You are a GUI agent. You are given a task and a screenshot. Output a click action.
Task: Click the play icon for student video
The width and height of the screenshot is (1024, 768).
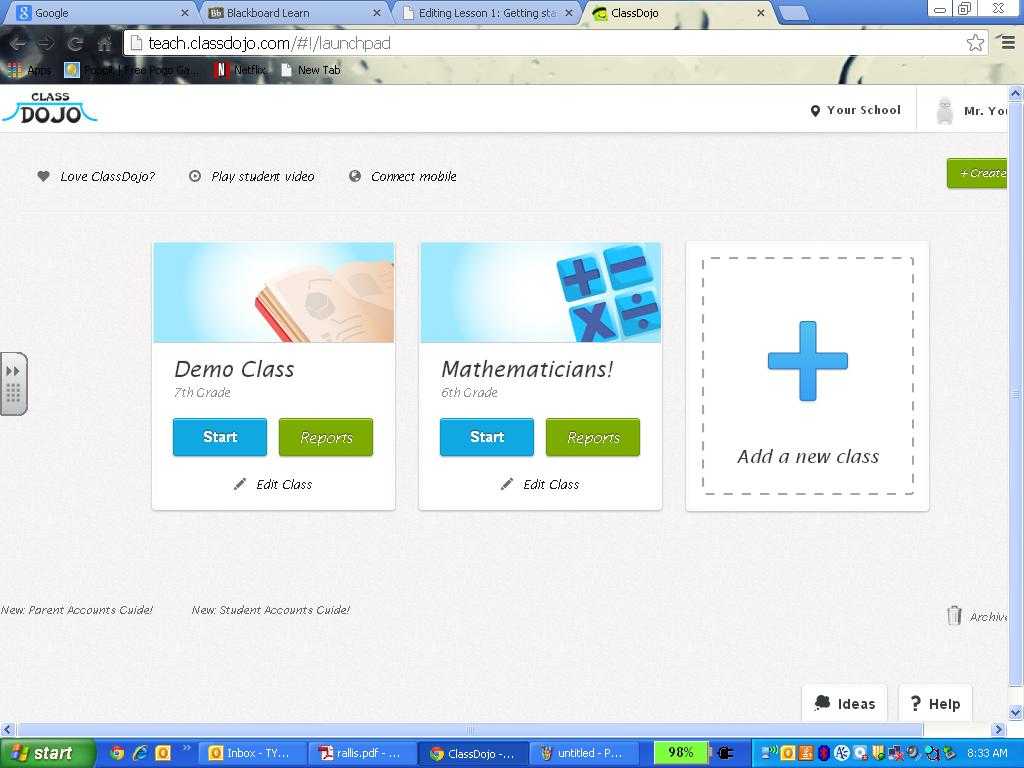(x=195, y=176)
